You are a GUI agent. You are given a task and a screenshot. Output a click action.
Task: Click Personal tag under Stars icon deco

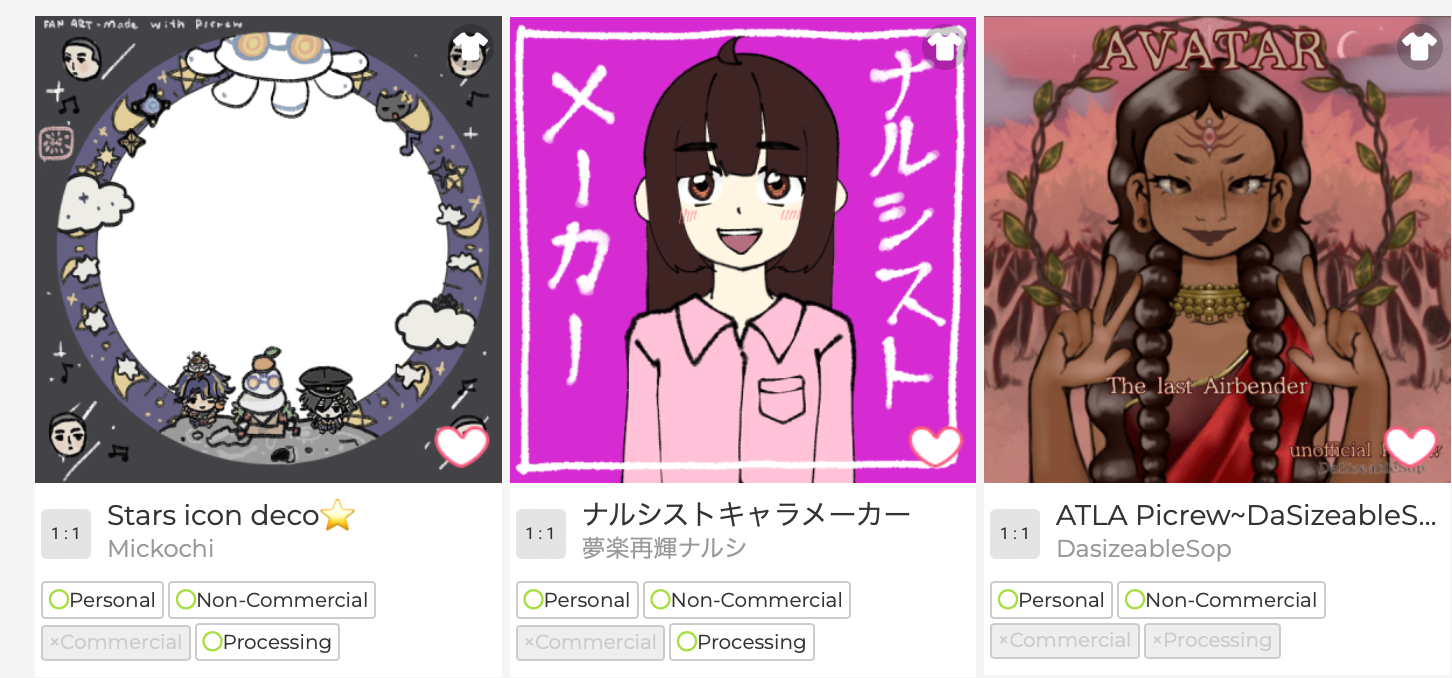(x=102, y=600)
